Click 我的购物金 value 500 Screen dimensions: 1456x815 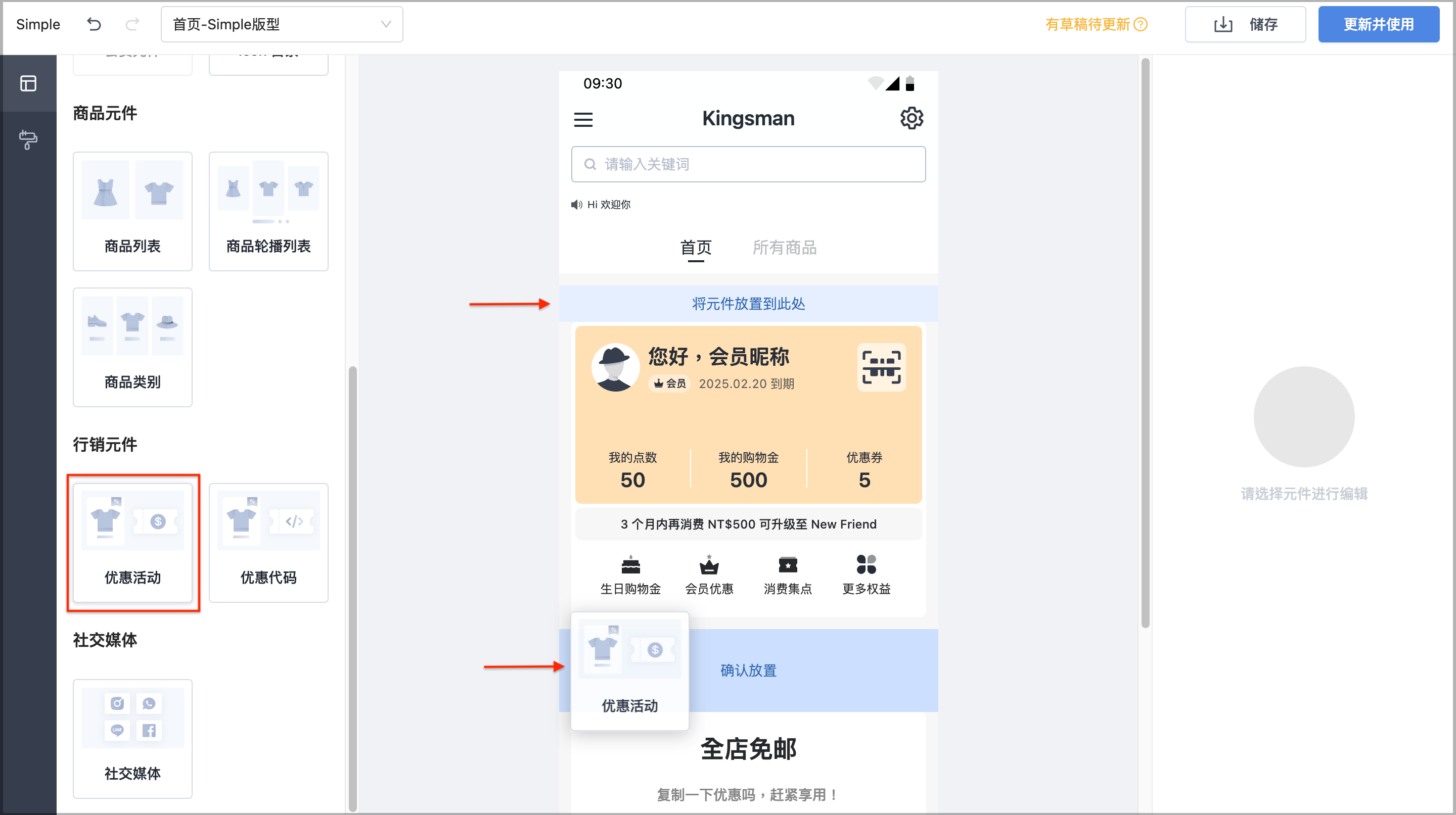tap(748, 480)
